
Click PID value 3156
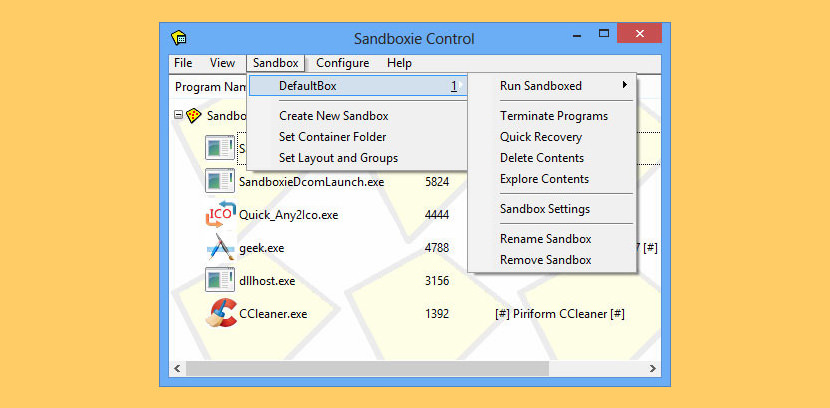click(437, 280)
